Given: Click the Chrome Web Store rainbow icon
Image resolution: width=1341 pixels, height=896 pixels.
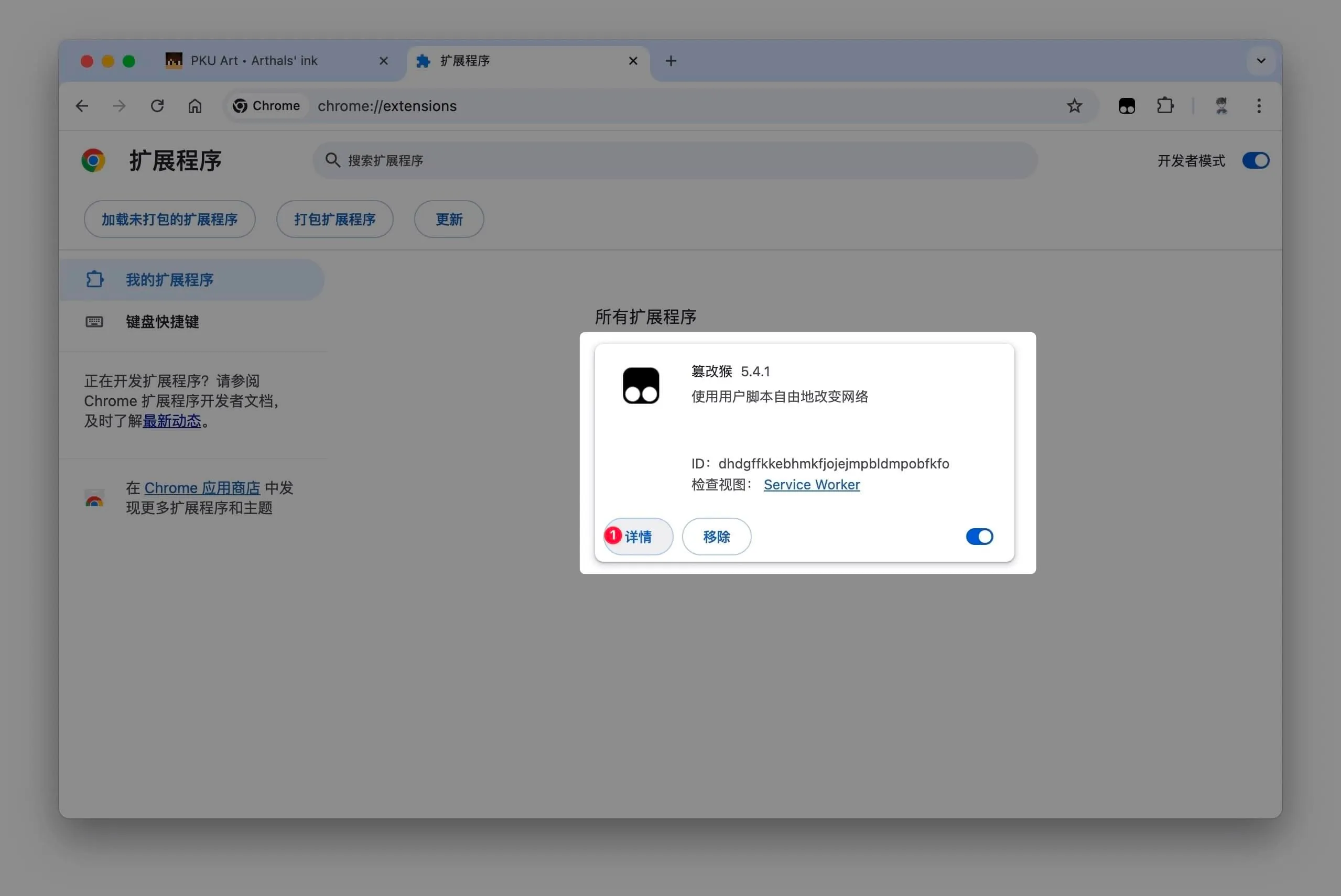Looking at the screenshot, I should click(94, 498).
